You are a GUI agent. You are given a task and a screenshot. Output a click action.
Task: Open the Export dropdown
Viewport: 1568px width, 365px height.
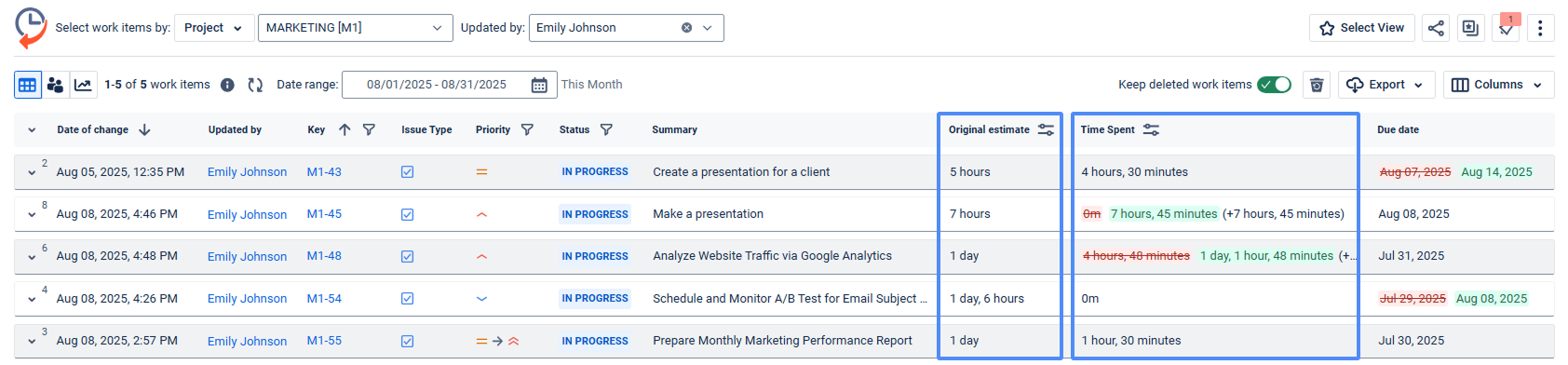pos(1386,85)
